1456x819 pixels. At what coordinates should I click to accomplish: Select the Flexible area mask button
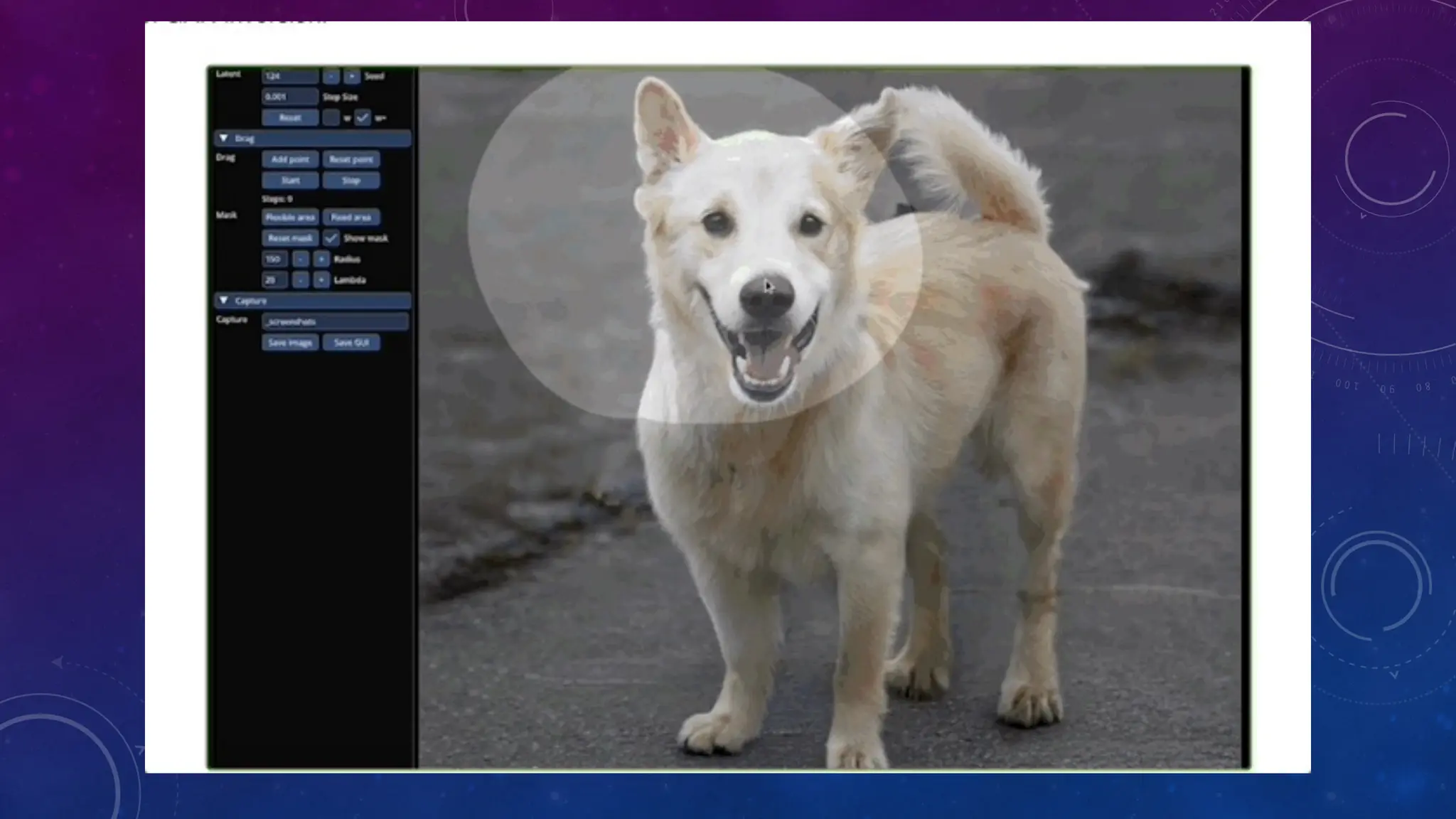pyautogui.click(x=290, y=218)
